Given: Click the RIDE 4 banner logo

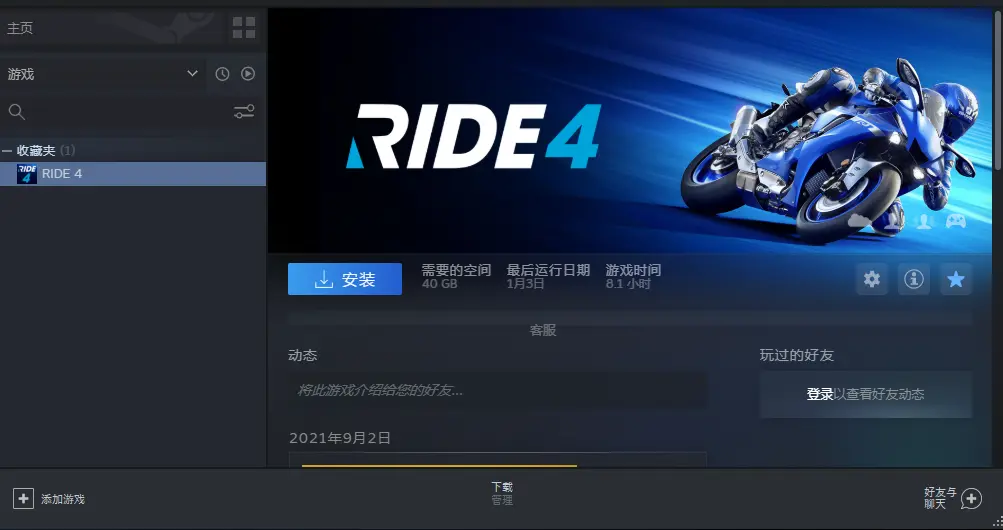Looking at the screenshot, I should [x=473, y=136].
